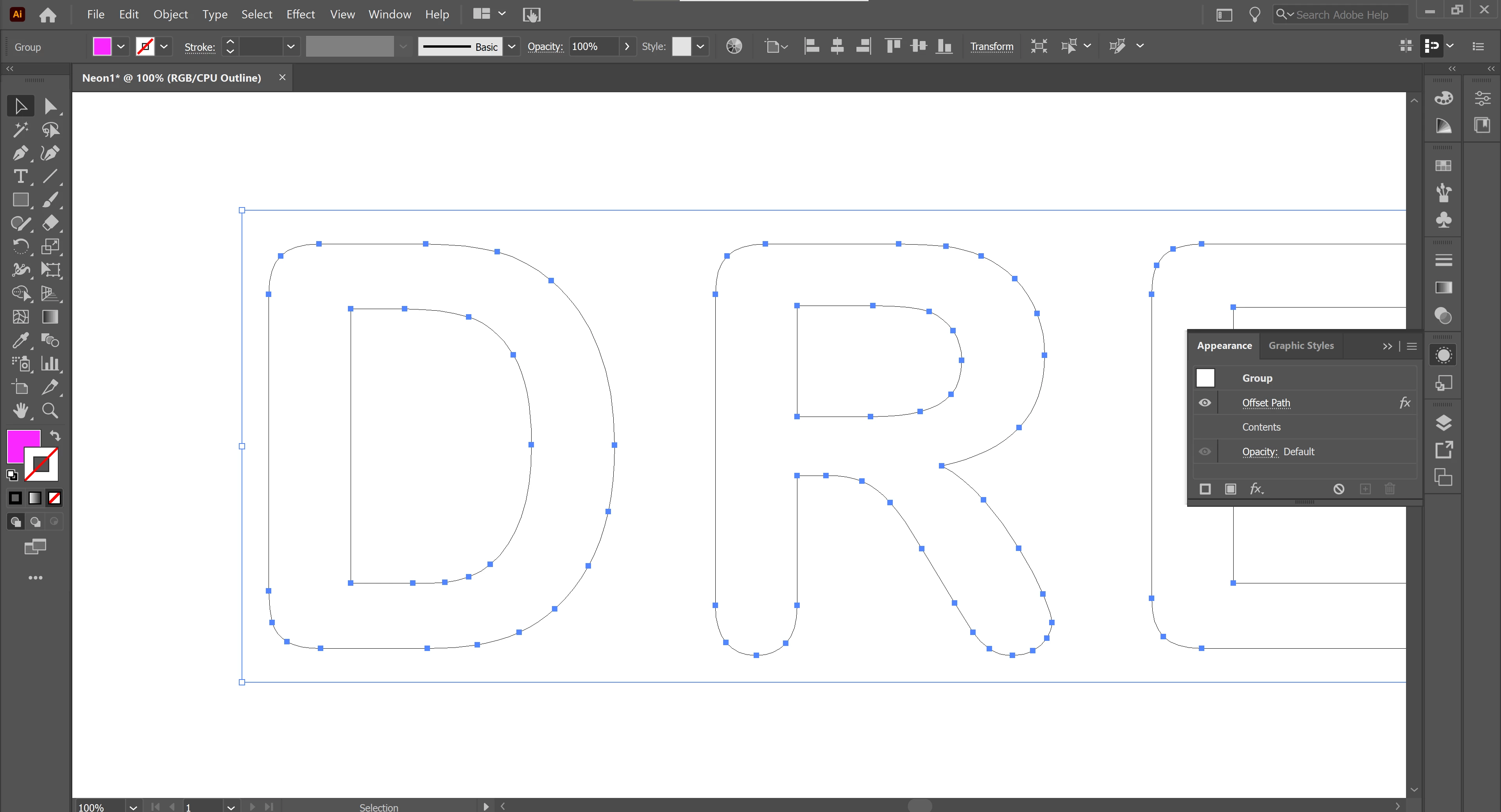Image resolution: width=1501 pixels, height=812 pixels.
Task: Click Add New Effect fx button
Action: (1256, 489)
